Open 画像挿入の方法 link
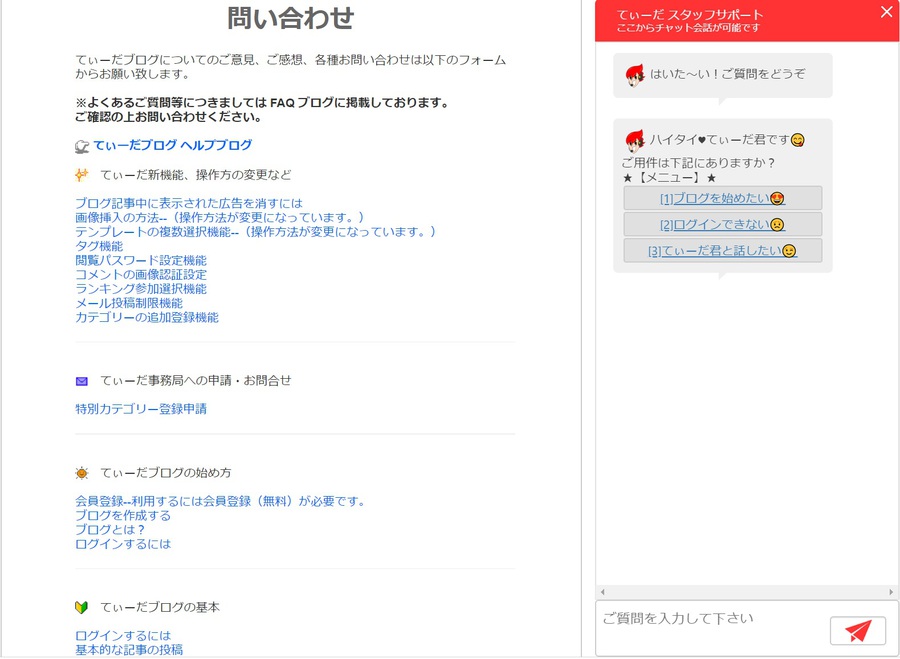 tap(220, 218)
